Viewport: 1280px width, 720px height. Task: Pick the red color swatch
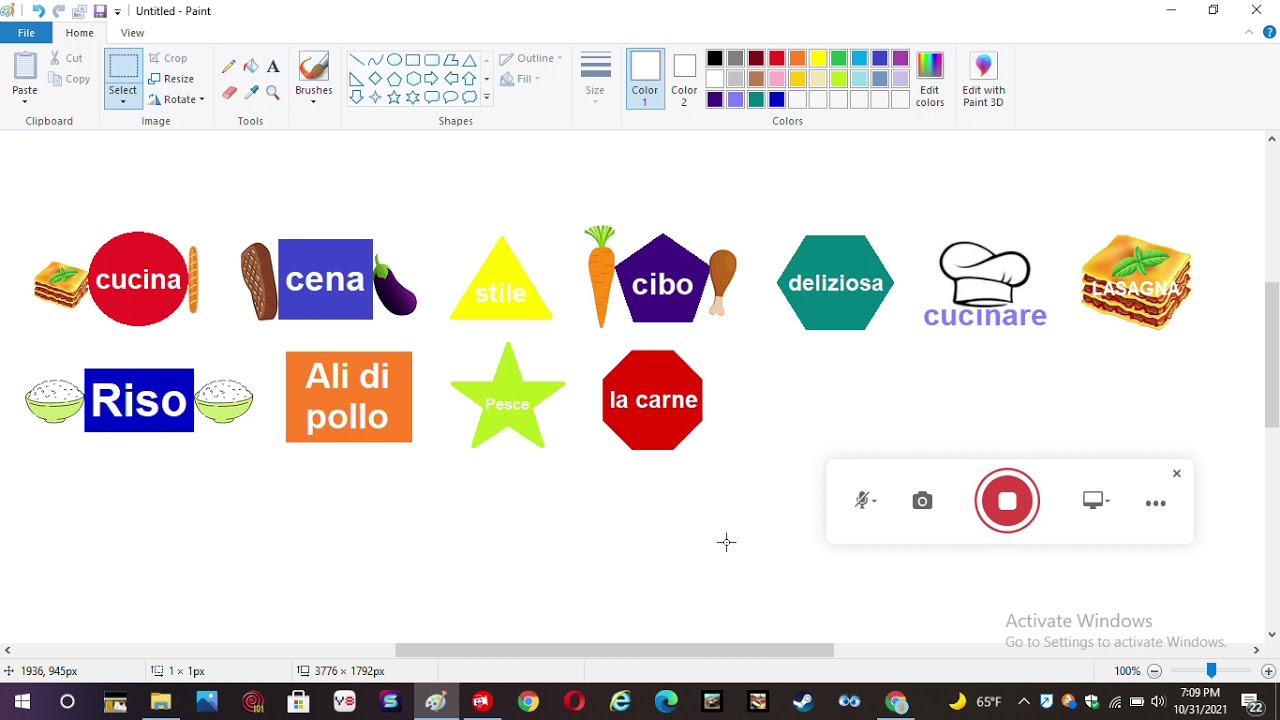click(x=776, y=58)
